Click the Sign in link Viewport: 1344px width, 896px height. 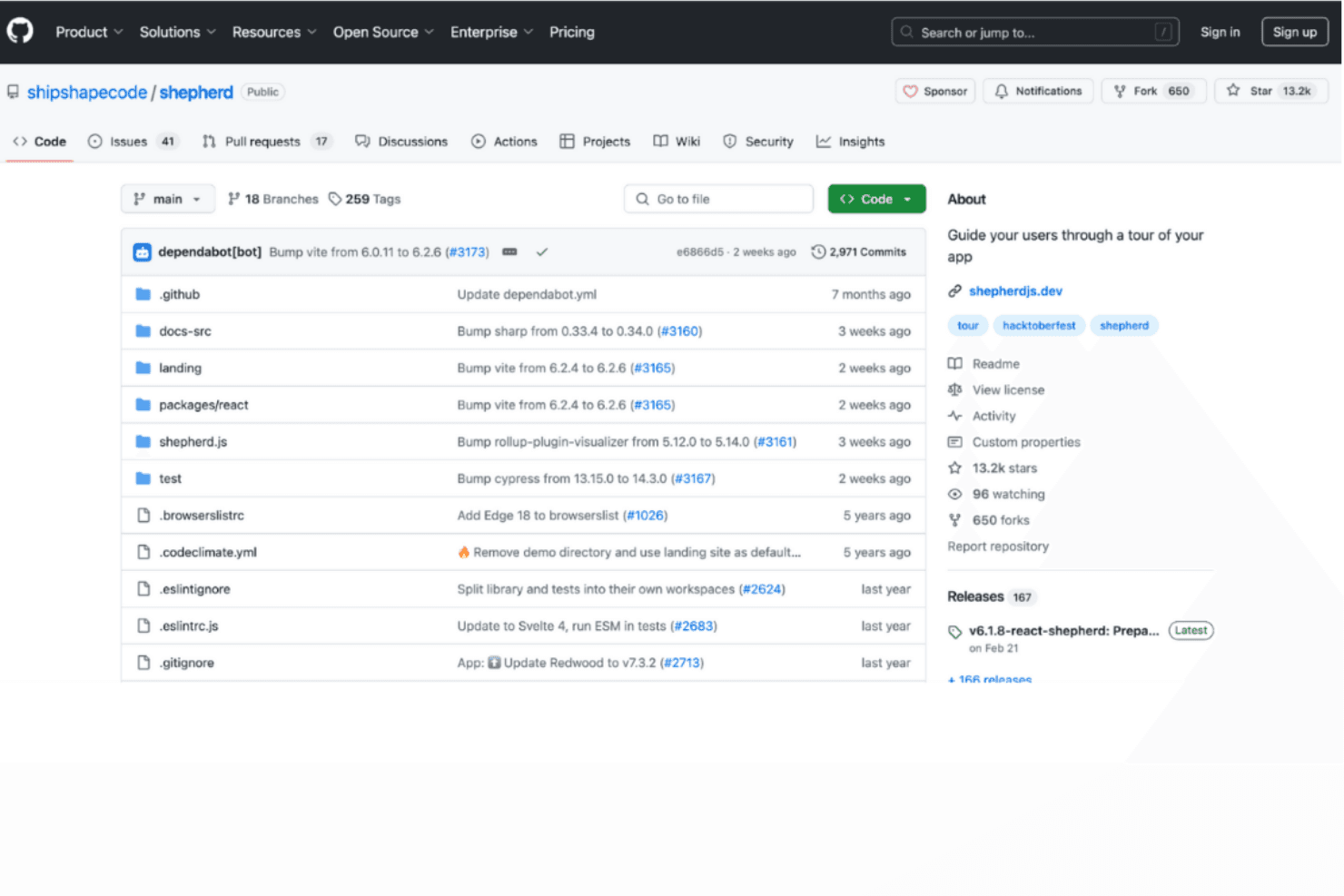(1220, 32)
